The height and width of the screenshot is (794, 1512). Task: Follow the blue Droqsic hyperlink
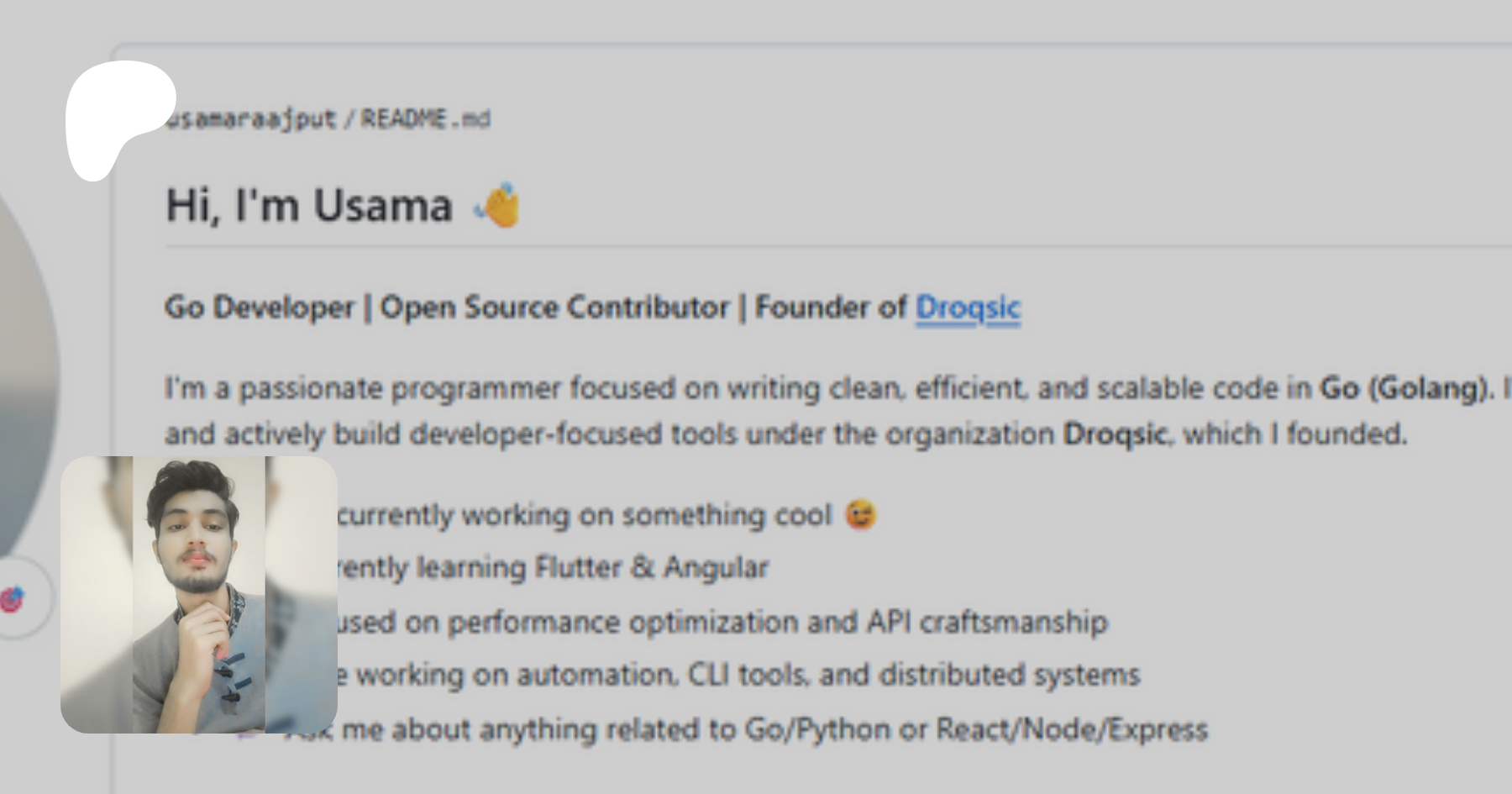[968, 308]
